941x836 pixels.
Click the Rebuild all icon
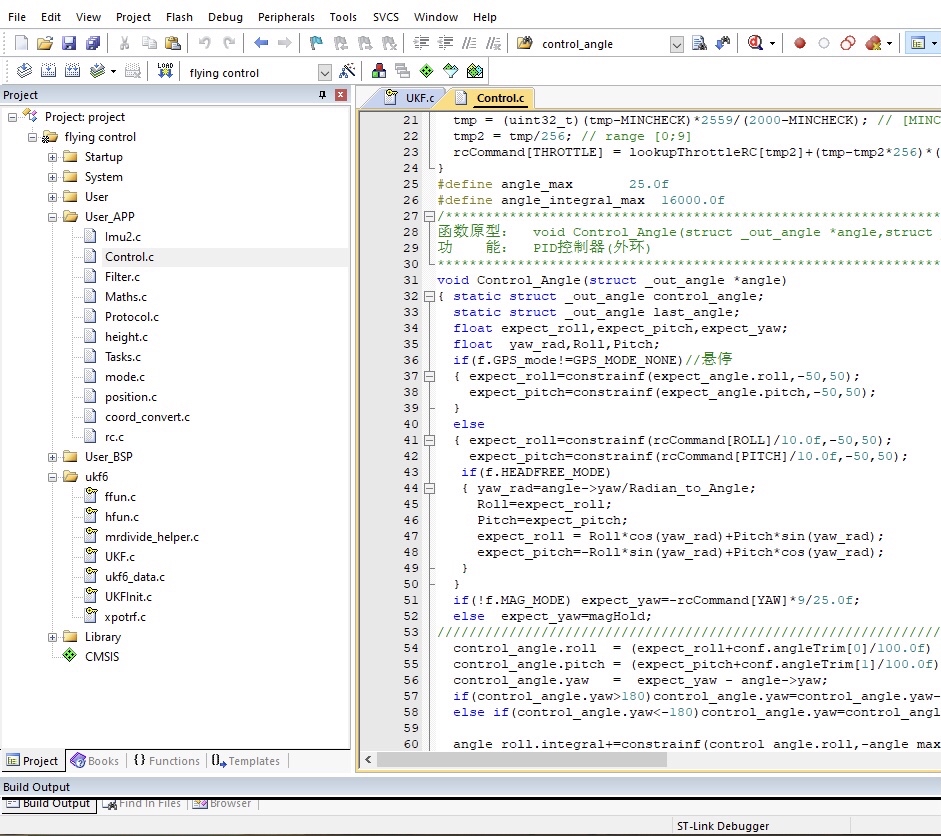pyautogui.click(x=73, y=71)
